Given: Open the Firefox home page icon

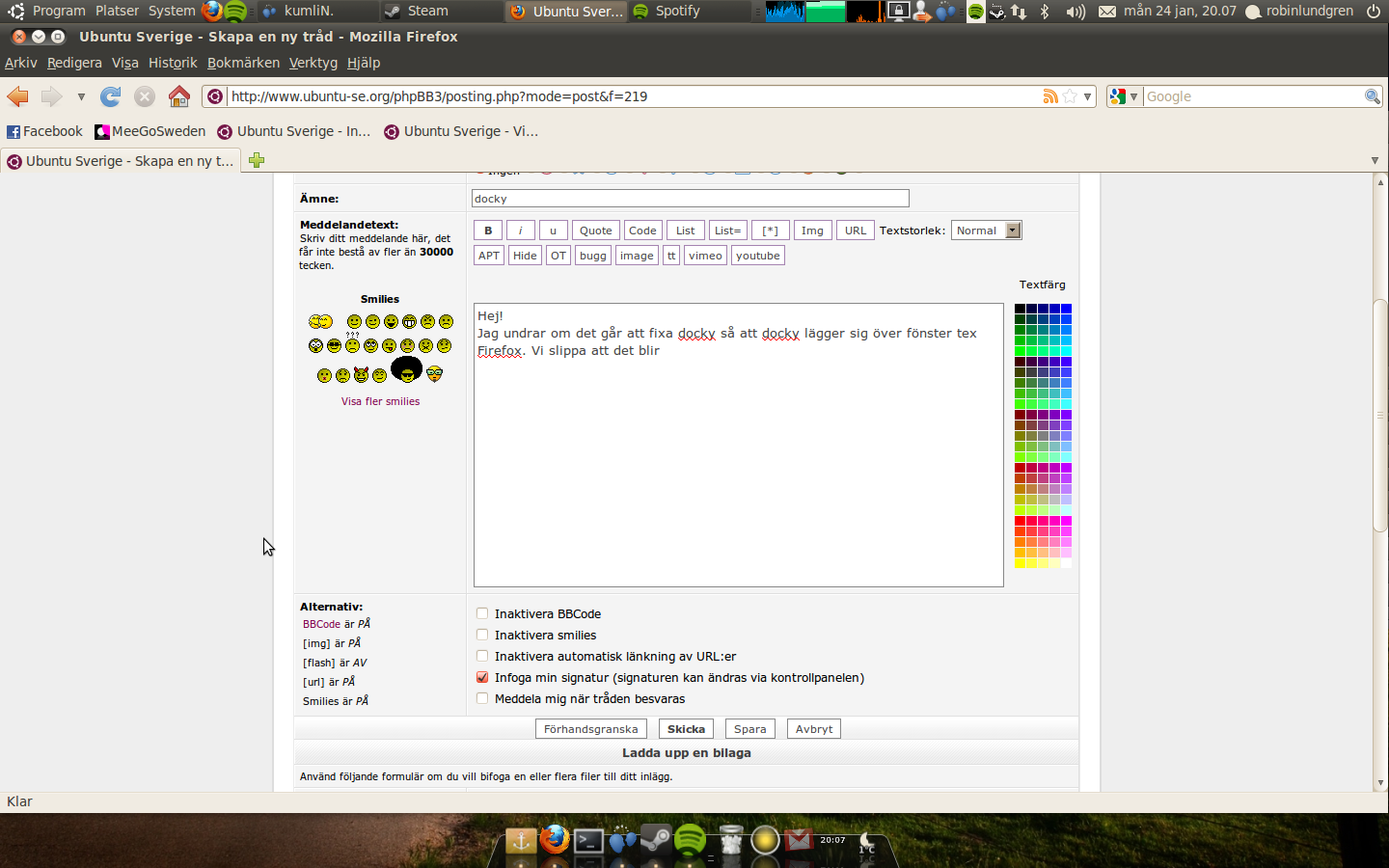Looking at the screenshot, I should pyautogui.click(x=178, y=96).
